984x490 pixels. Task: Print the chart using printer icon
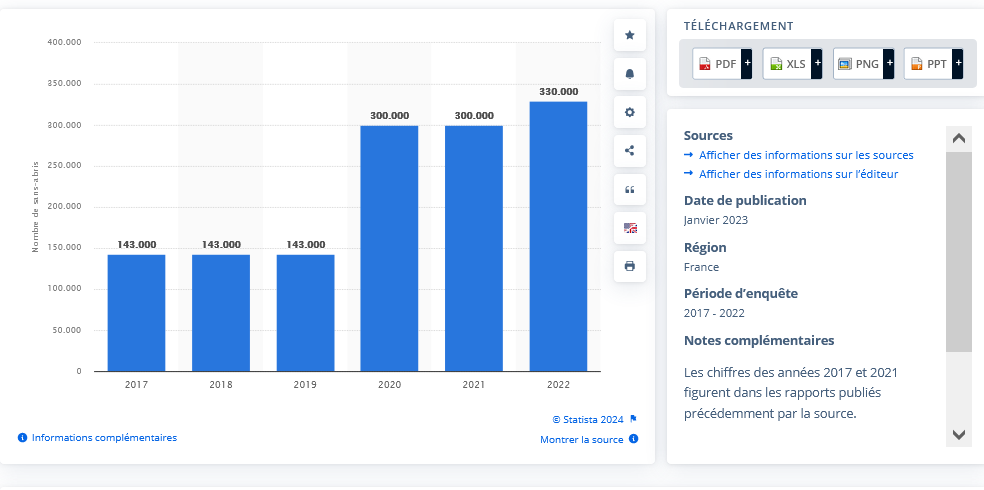tap(629, 266)
